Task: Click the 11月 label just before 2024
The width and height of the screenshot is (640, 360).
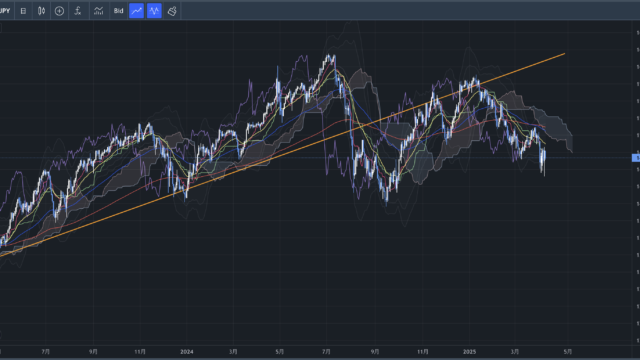Action: pyautogui.click(x=140, y=351)
